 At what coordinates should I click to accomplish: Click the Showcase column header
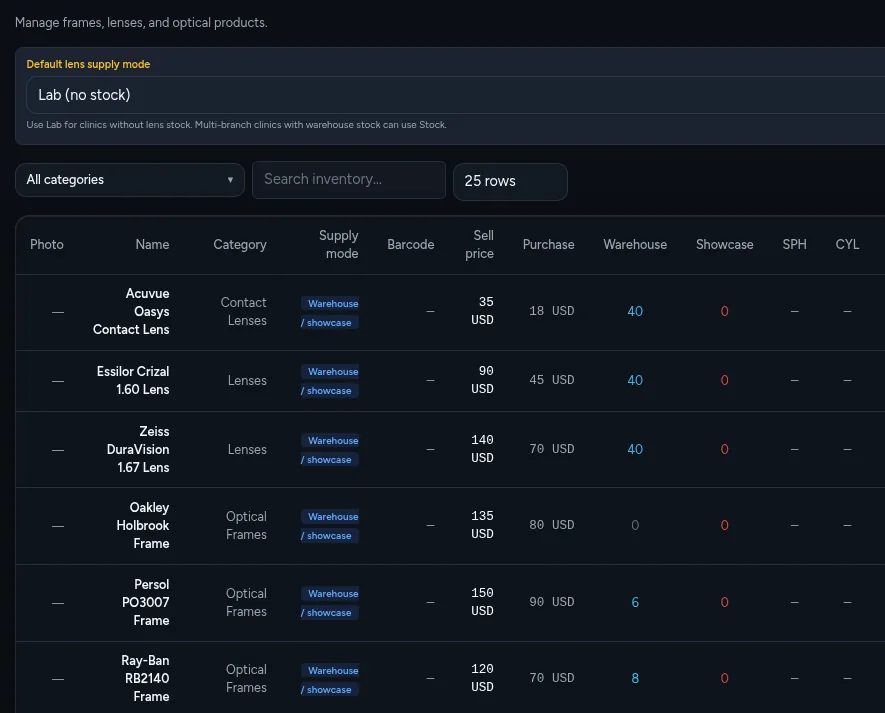click(x=725, y=244)
